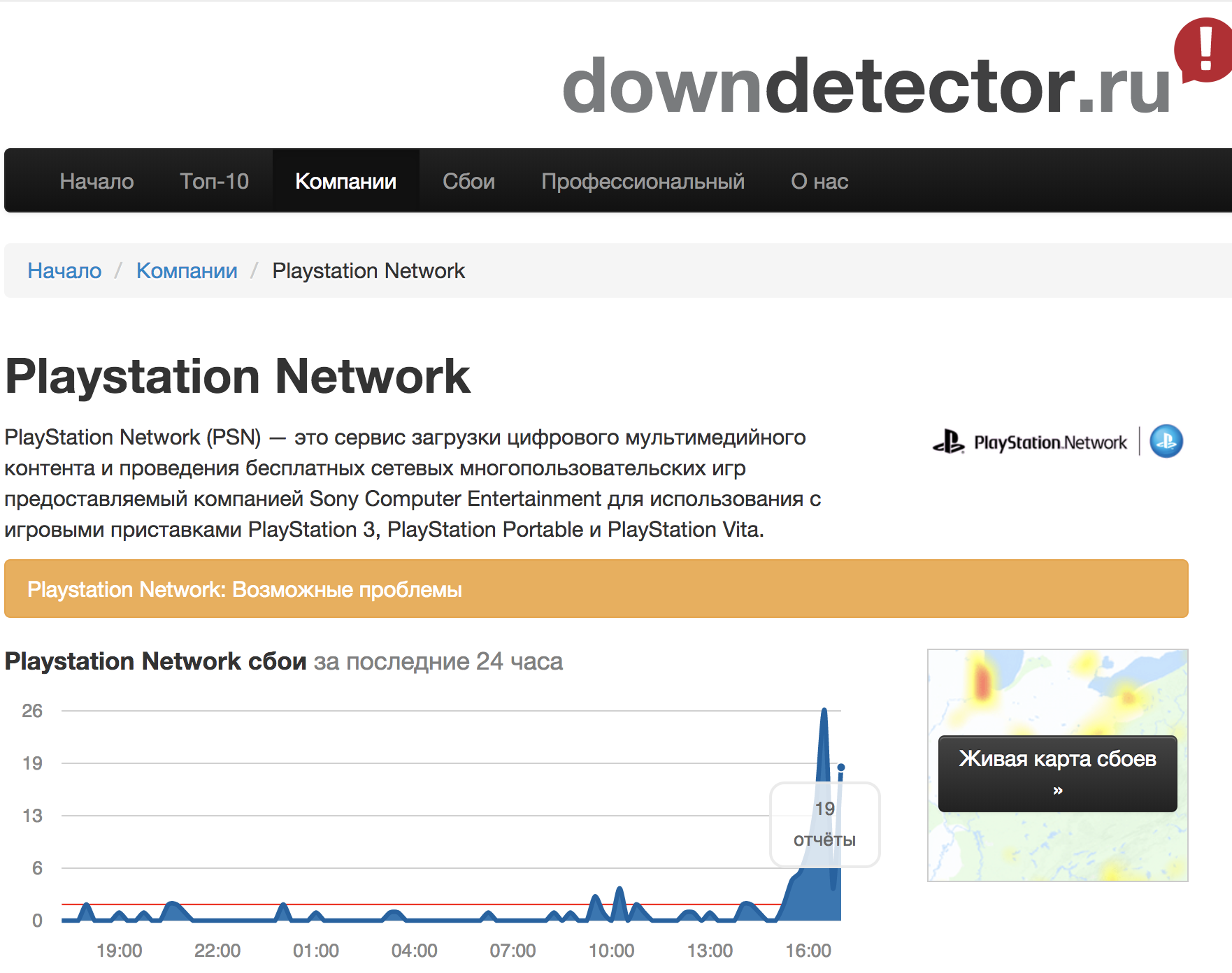Click the Playstation Network breadcrumb text
This screenshot has width=1232, height=973.
pos(368,271)
